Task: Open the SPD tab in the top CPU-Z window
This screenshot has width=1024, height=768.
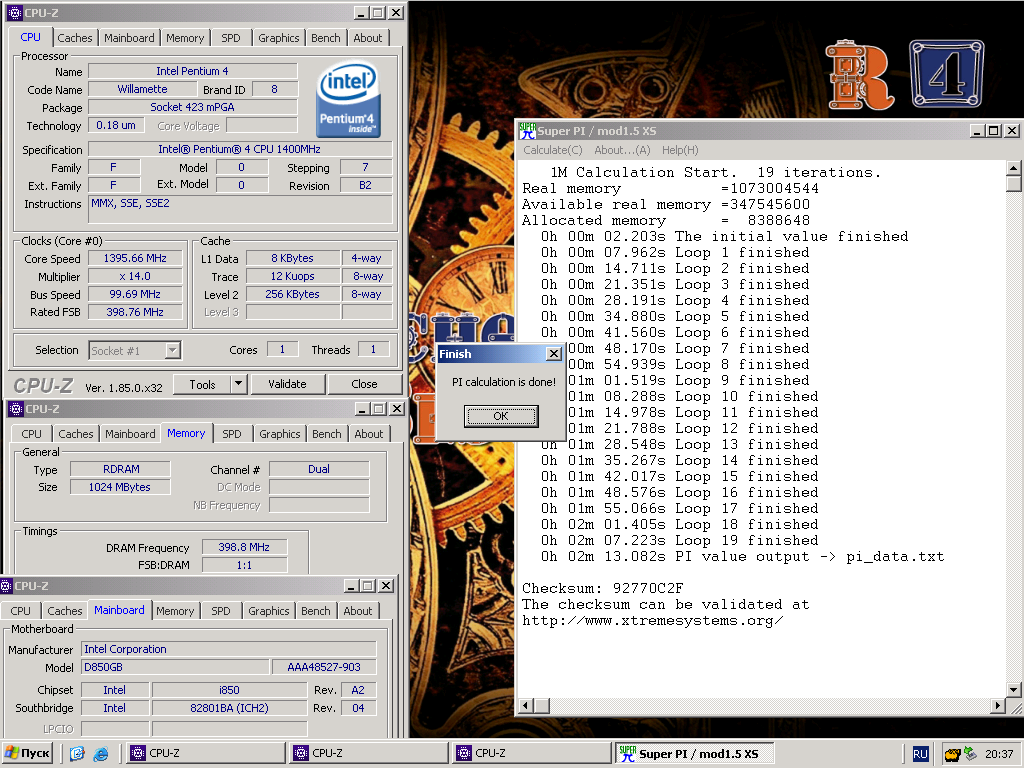Action: [231, 38]
